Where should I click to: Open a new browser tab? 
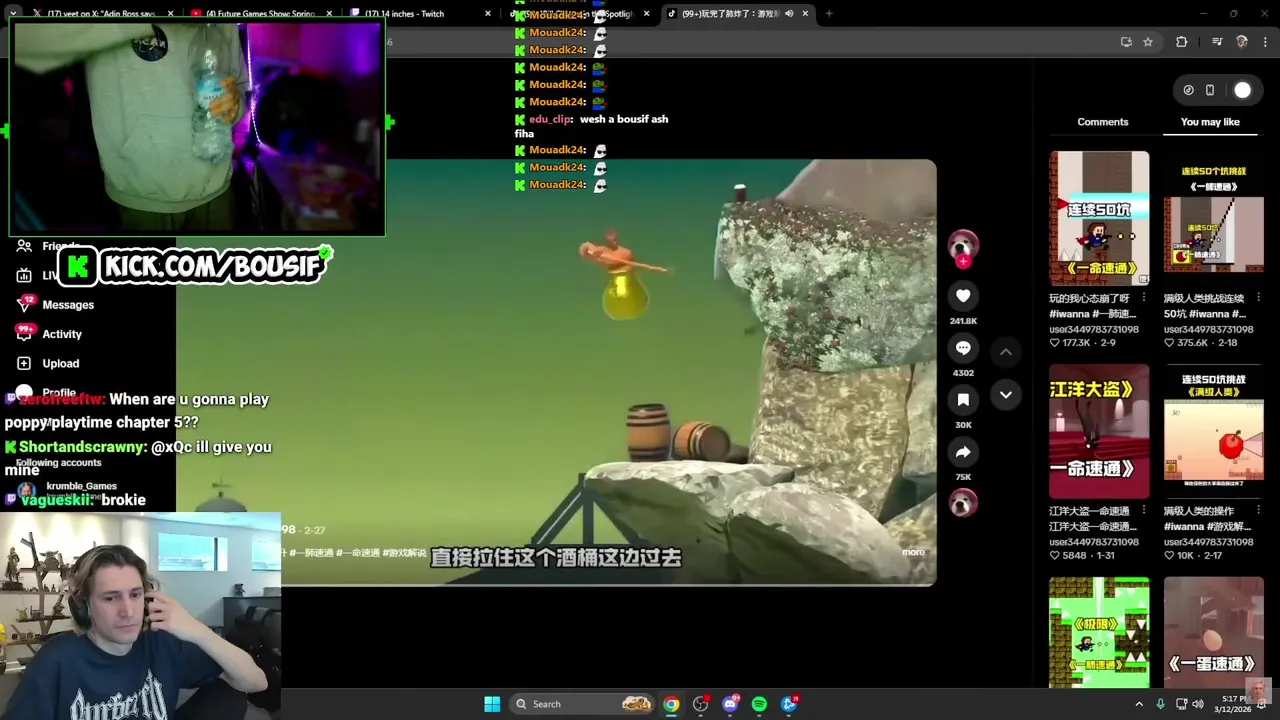(x=829, y=14)
